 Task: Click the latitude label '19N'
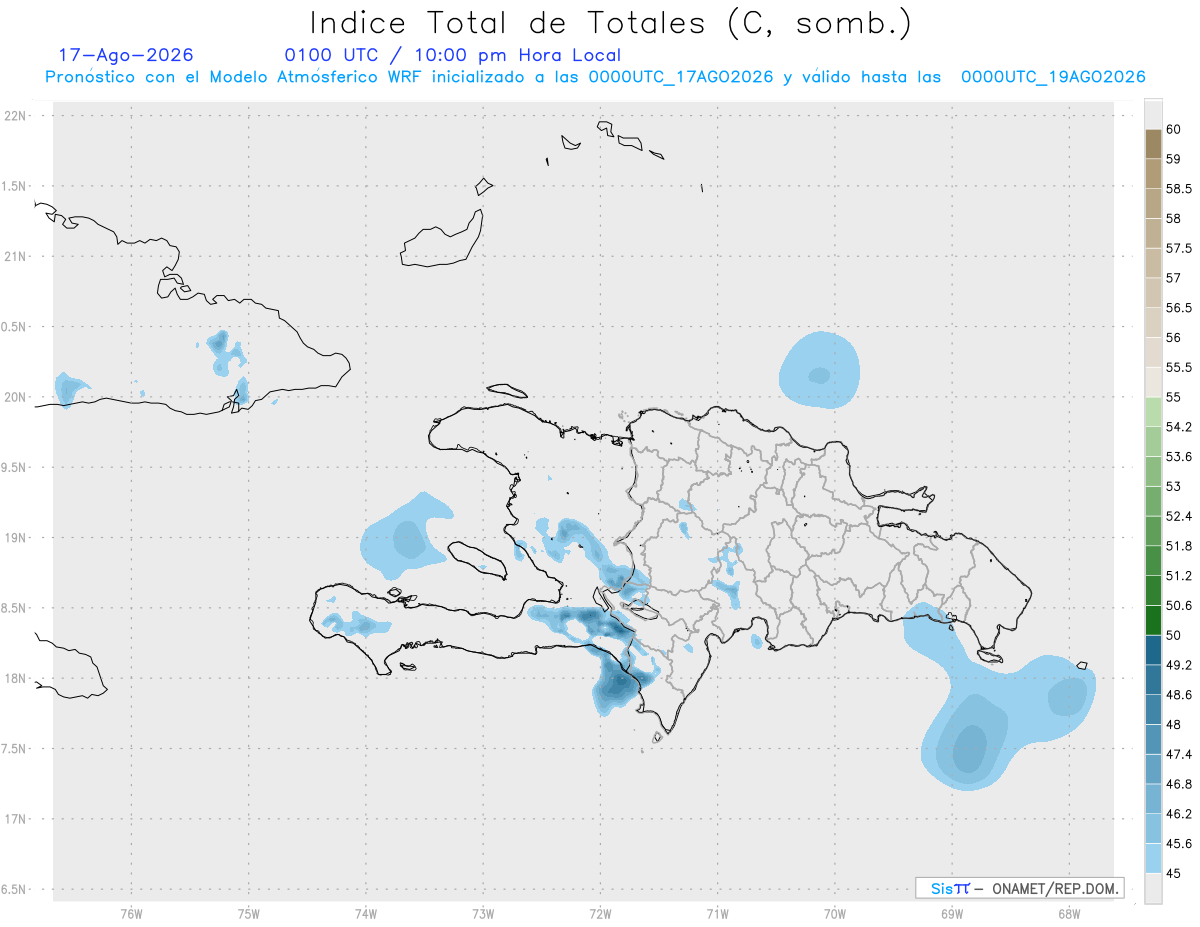pos(15,537)
